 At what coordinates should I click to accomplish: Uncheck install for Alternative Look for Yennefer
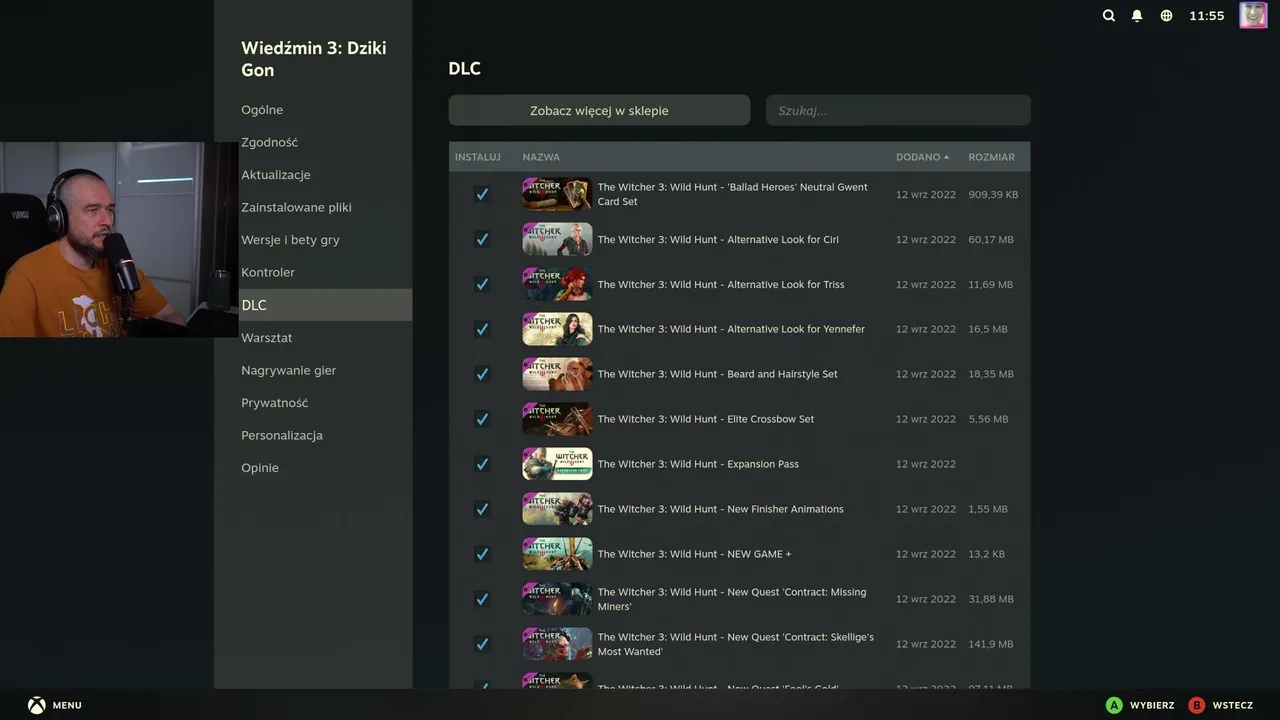point(482,329)
